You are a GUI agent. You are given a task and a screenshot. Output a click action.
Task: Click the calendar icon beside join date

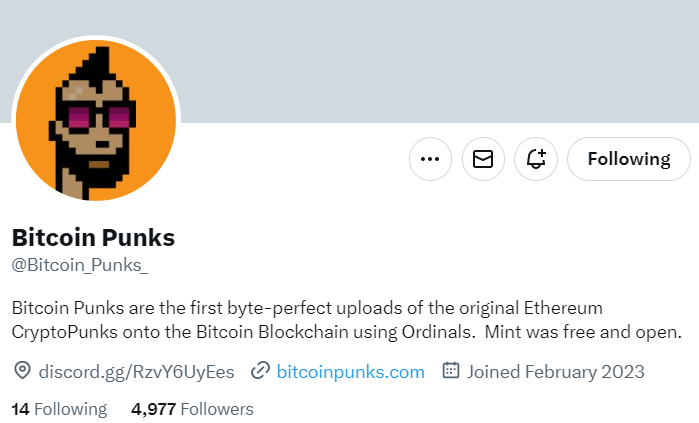click(x=450, y=370)
